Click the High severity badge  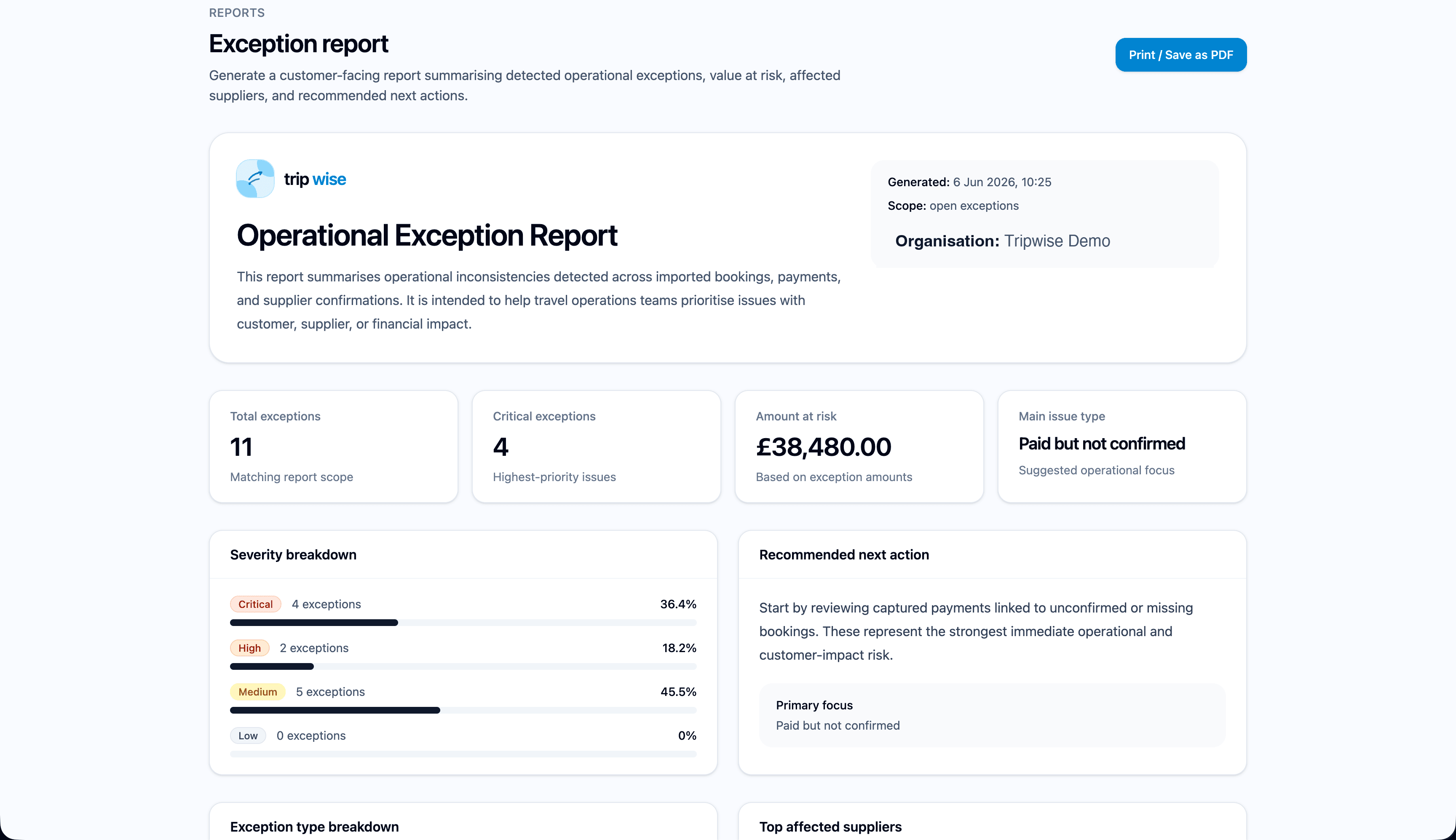coord(249,648)
